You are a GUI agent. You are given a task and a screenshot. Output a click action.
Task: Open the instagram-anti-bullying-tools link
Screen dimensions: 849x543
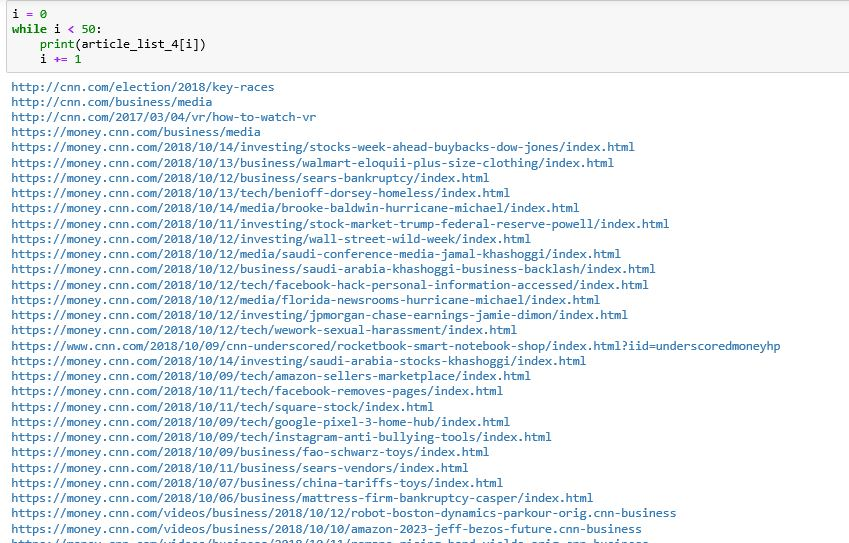pos(282,437)
